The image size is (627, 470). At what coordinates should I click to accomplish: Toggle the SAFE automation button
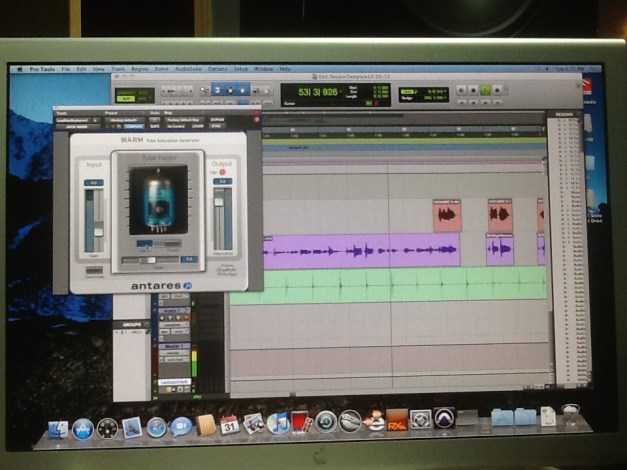point(154,126)
